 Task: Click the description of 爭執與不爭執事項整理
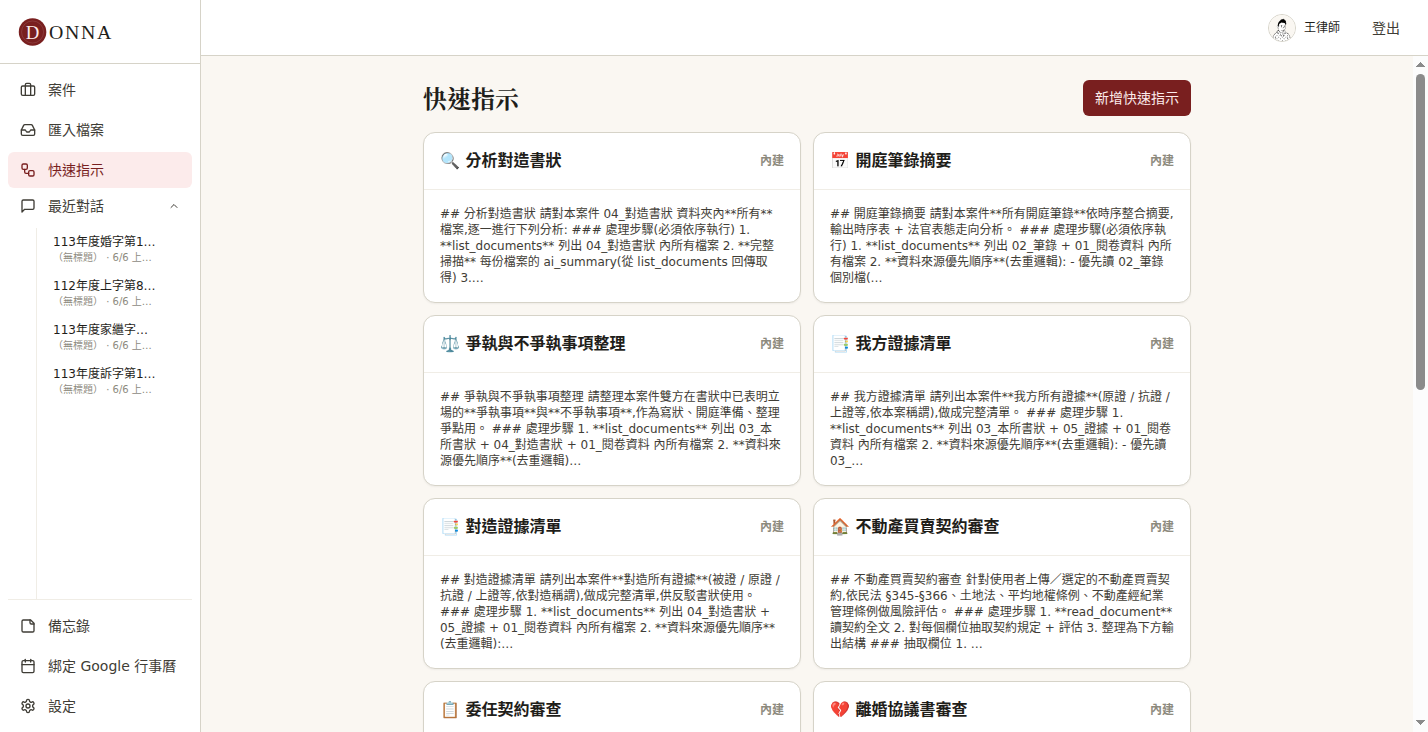(x=610, y=429)
